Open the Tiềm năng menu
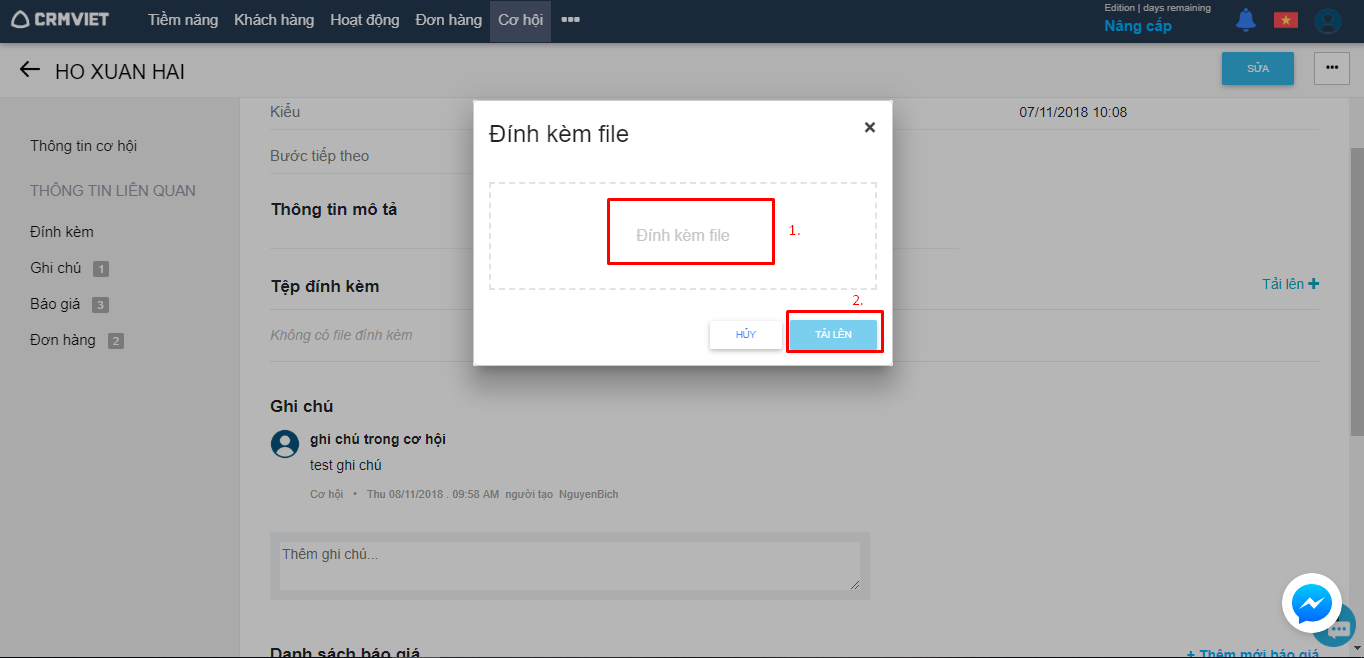The image size is (1364, 658). (x=183, y=20)
